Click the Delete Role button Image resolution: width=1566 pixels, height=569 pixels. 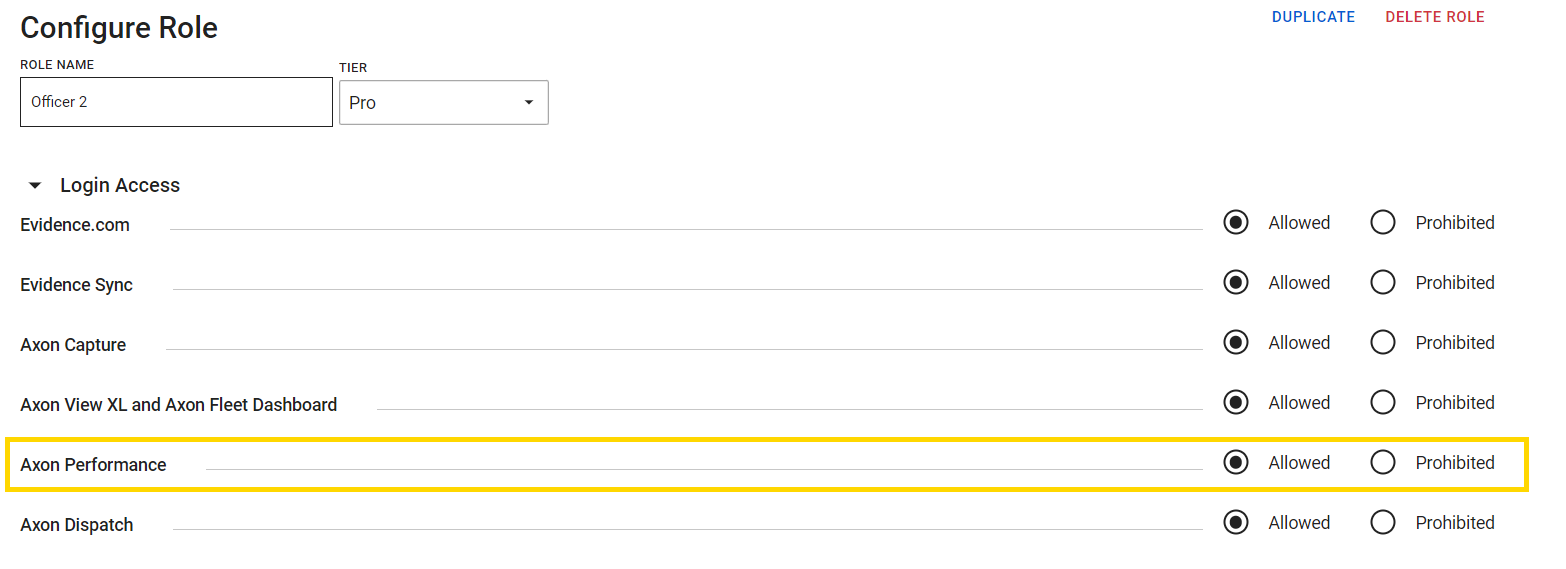click(1434, 17)
